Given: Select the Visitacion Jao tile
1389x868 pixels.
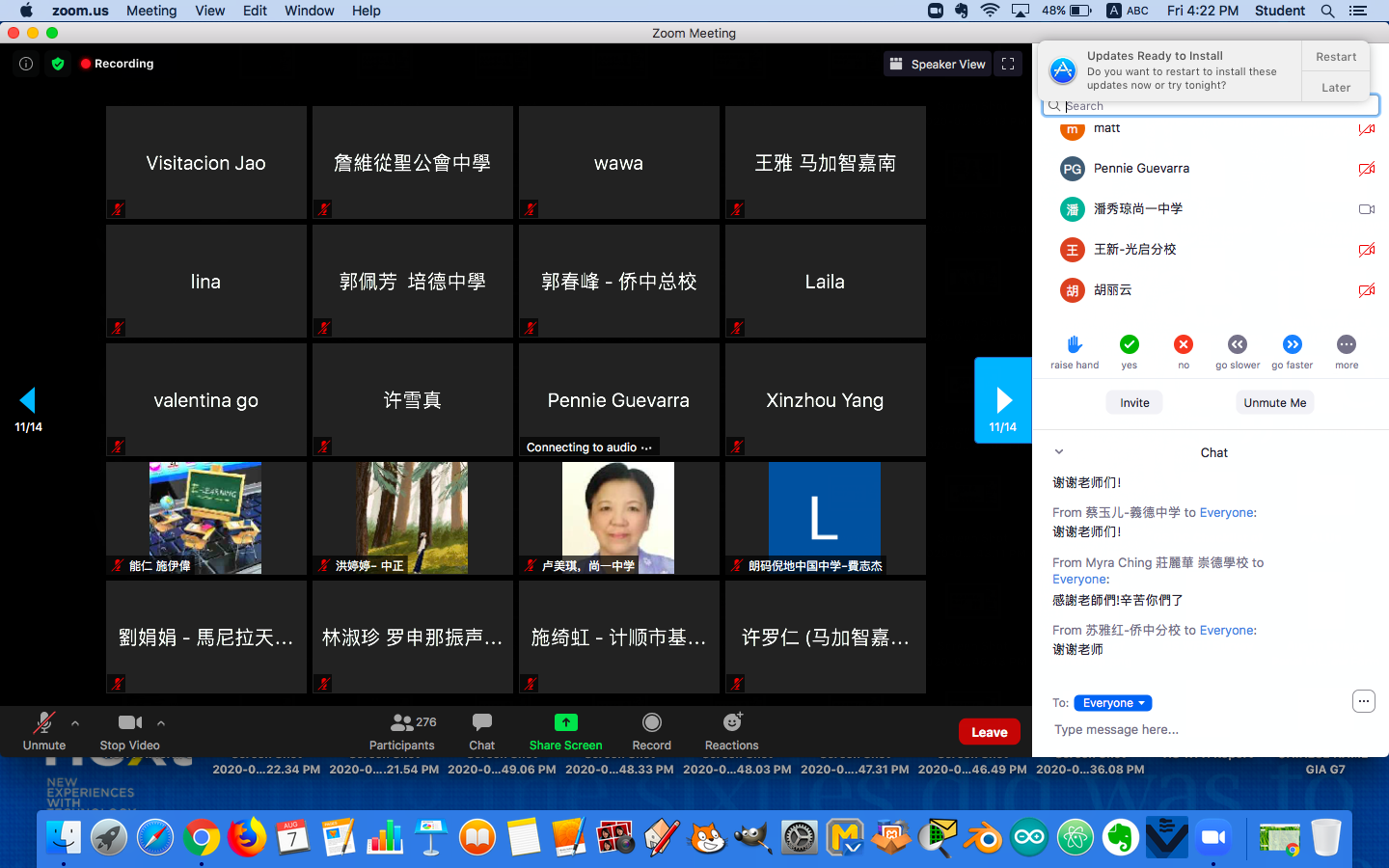Looking at the screenshot, I should 205,162.
